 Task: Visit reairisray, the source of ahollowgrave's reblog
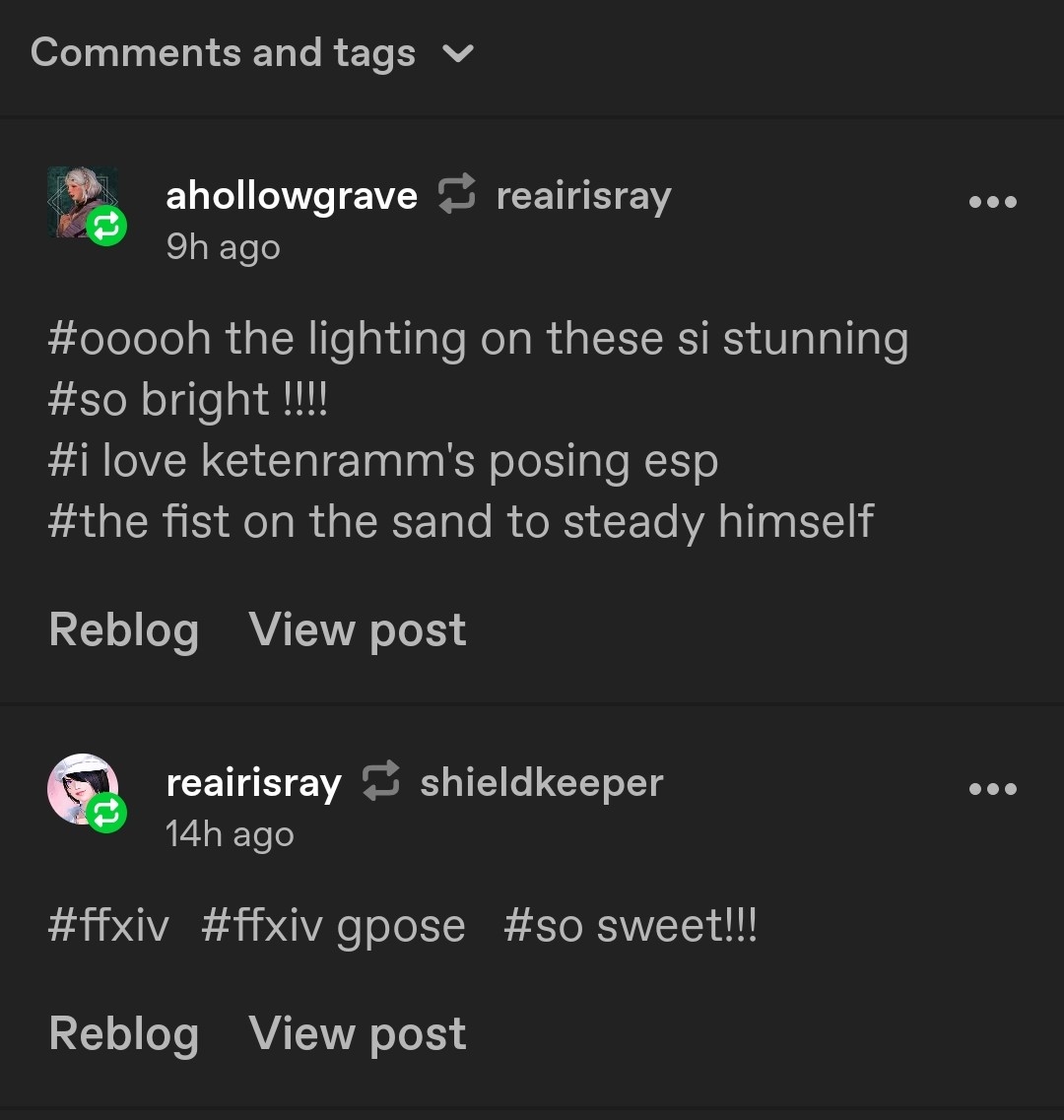(583, 196)
